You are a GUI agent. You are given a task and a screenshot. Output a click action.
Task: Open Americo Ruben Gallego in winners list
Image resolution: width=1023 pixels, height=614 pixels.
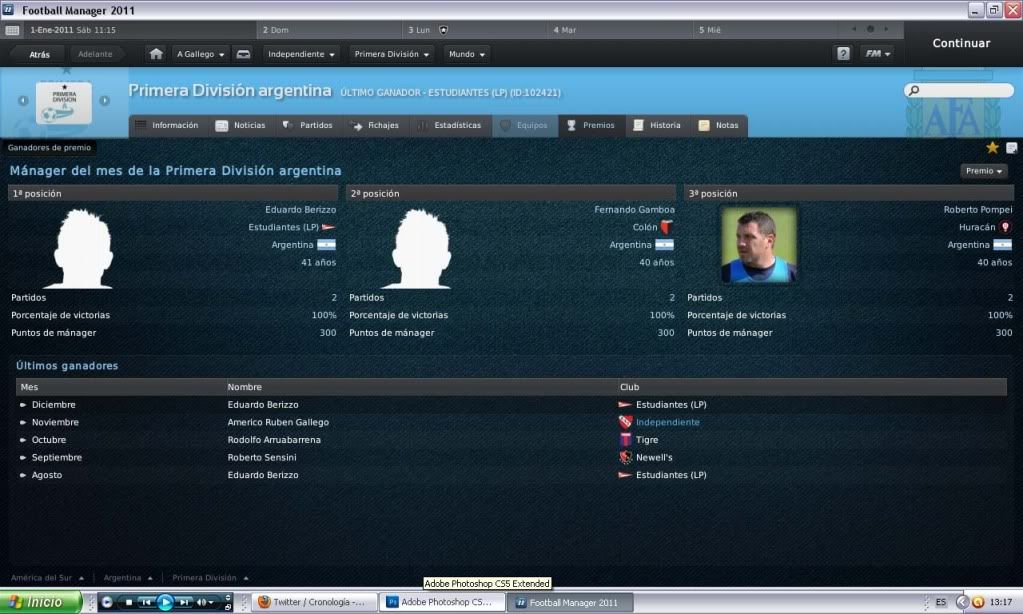tap(278, 422)
